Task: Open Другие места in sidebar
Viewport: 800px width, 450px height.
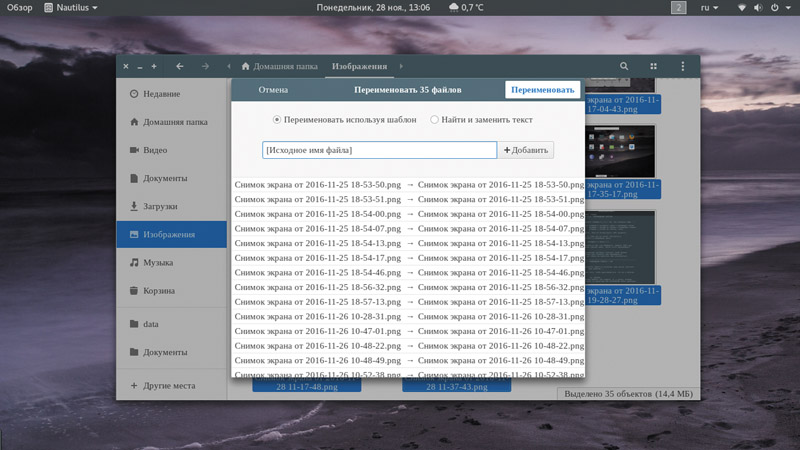Action: pyautogui.click(x=171, y=386)
